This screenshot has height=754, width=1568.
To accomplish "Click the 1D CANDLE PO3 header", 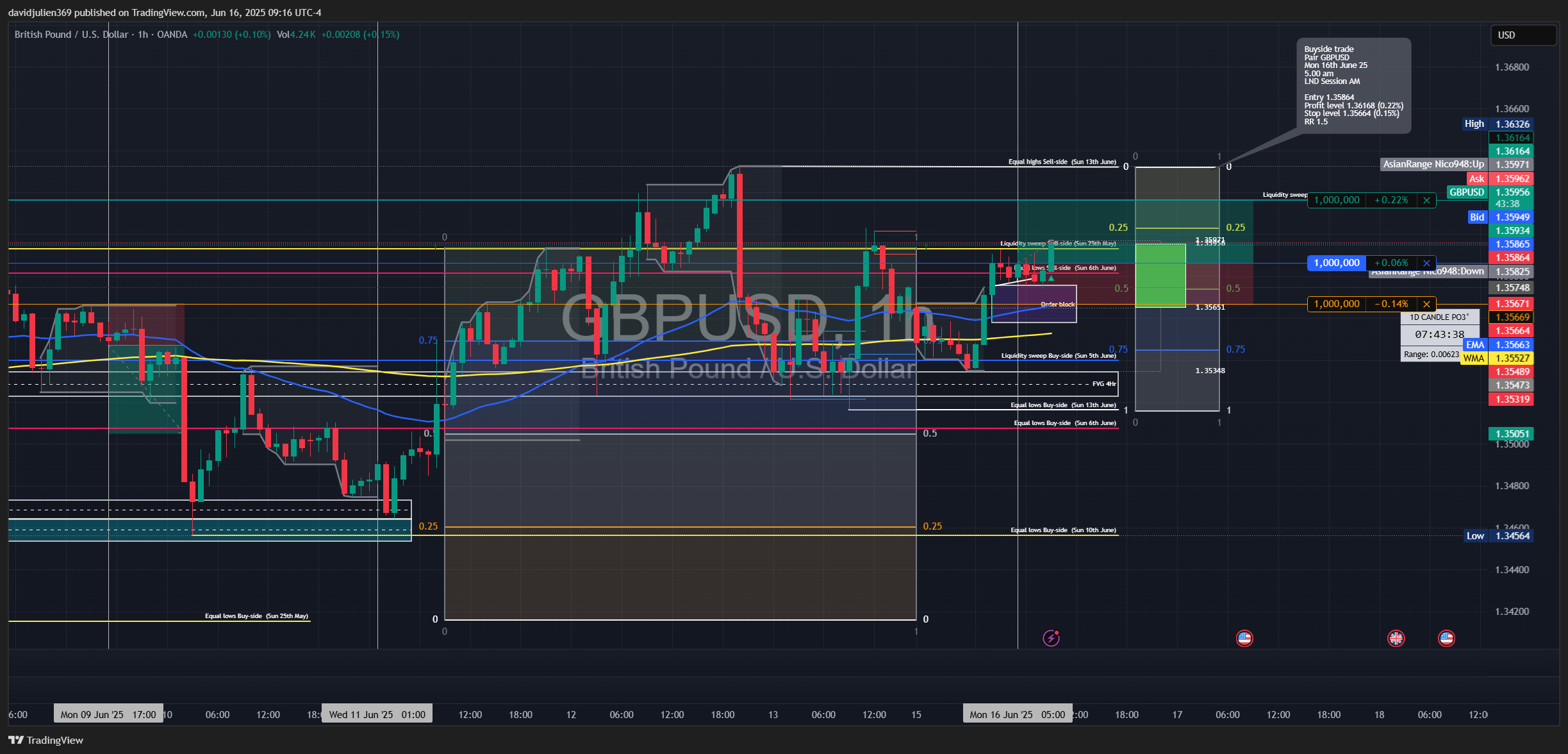I will [1439, 317].
